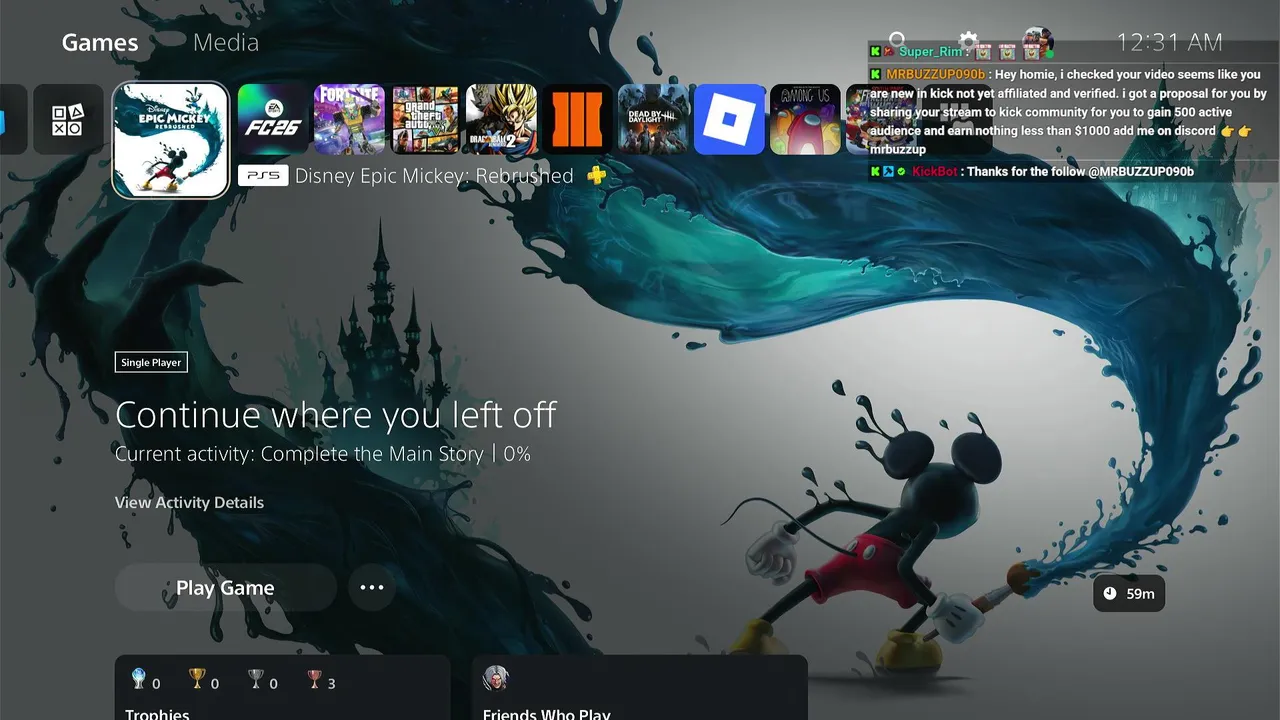The image size is (1280, 720).
Task: Click the MRBUZZUP090b username in chat
Action: click(x=937, y=75)
